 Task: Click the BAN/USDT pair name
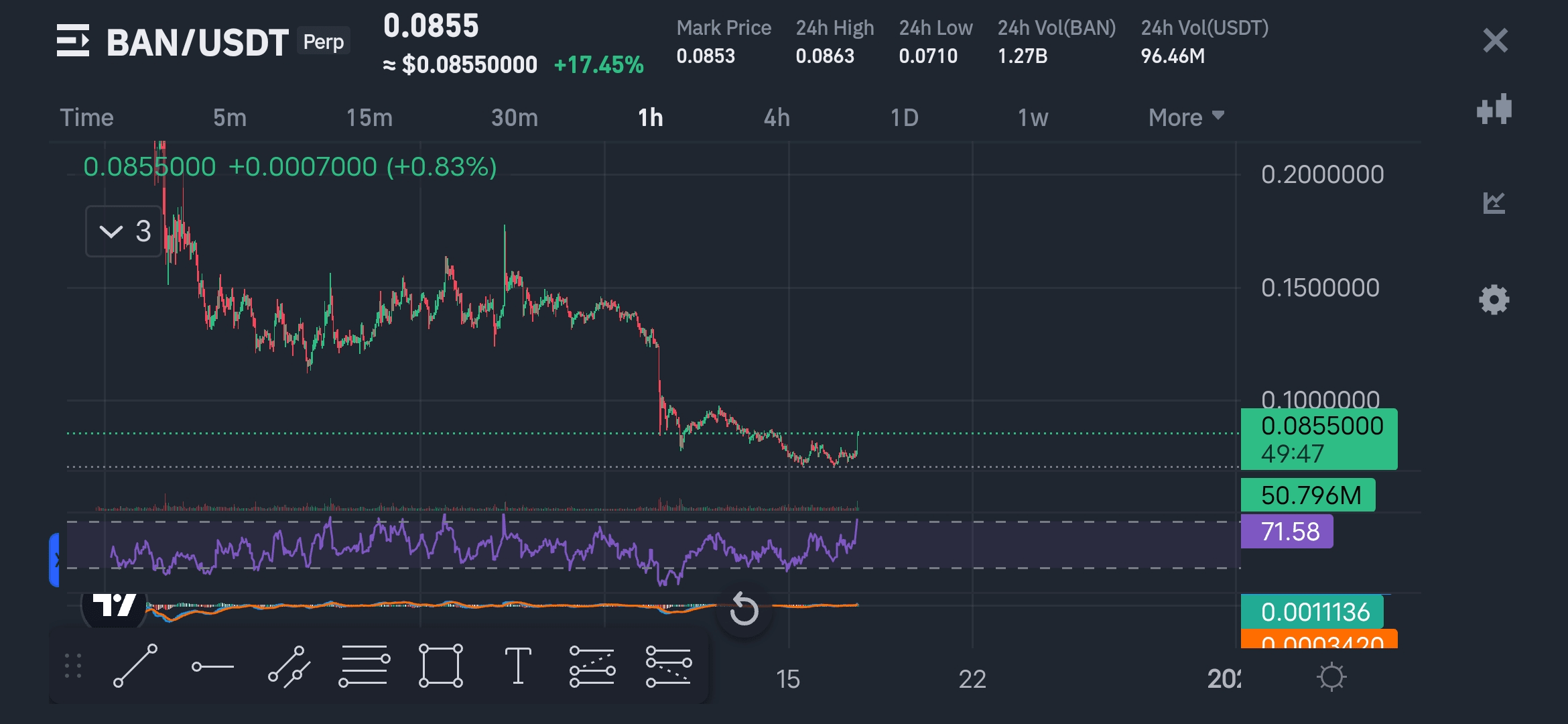[197, 42]
